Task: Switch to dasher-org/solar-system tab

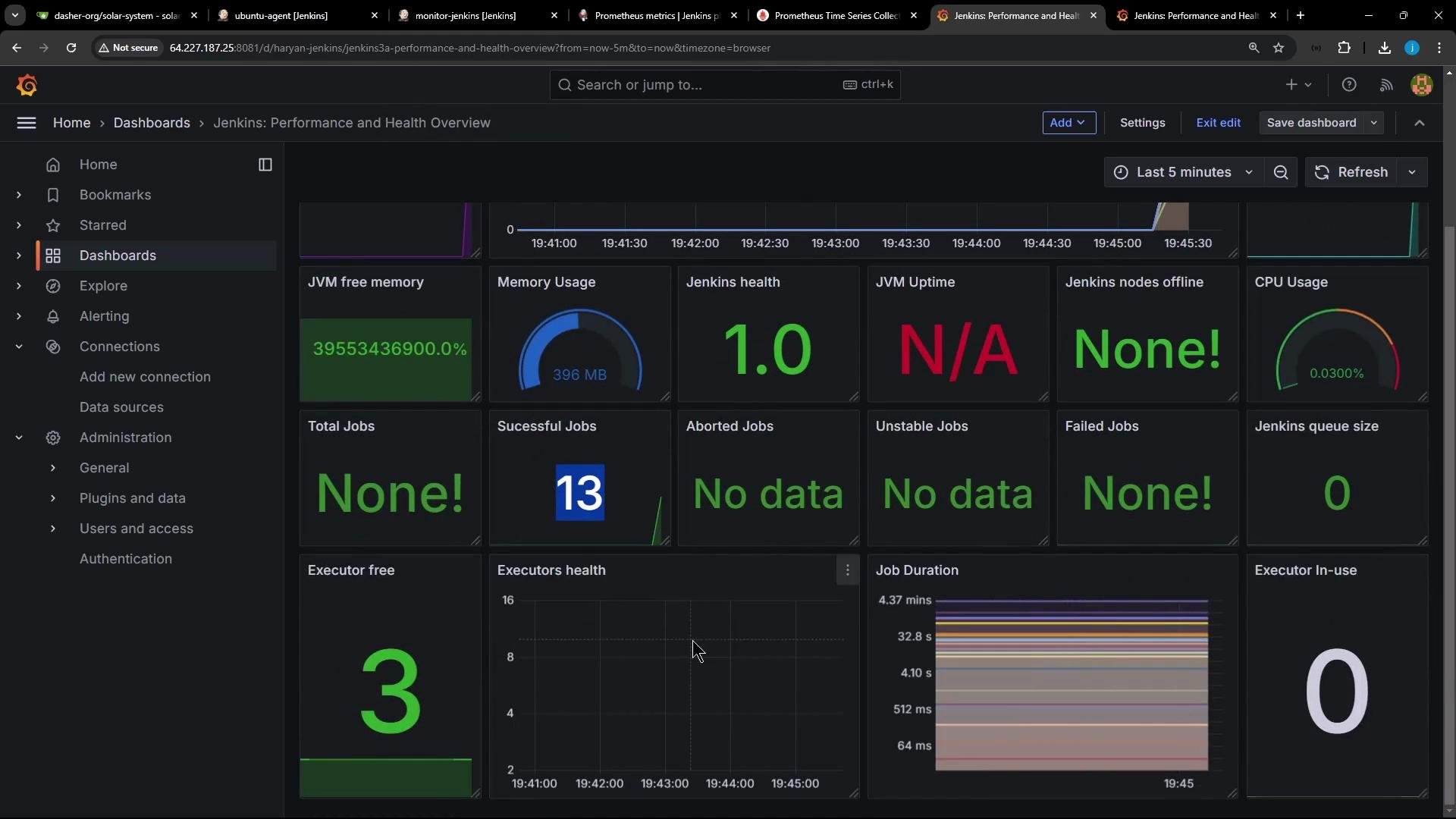Action: click(118, 15)
